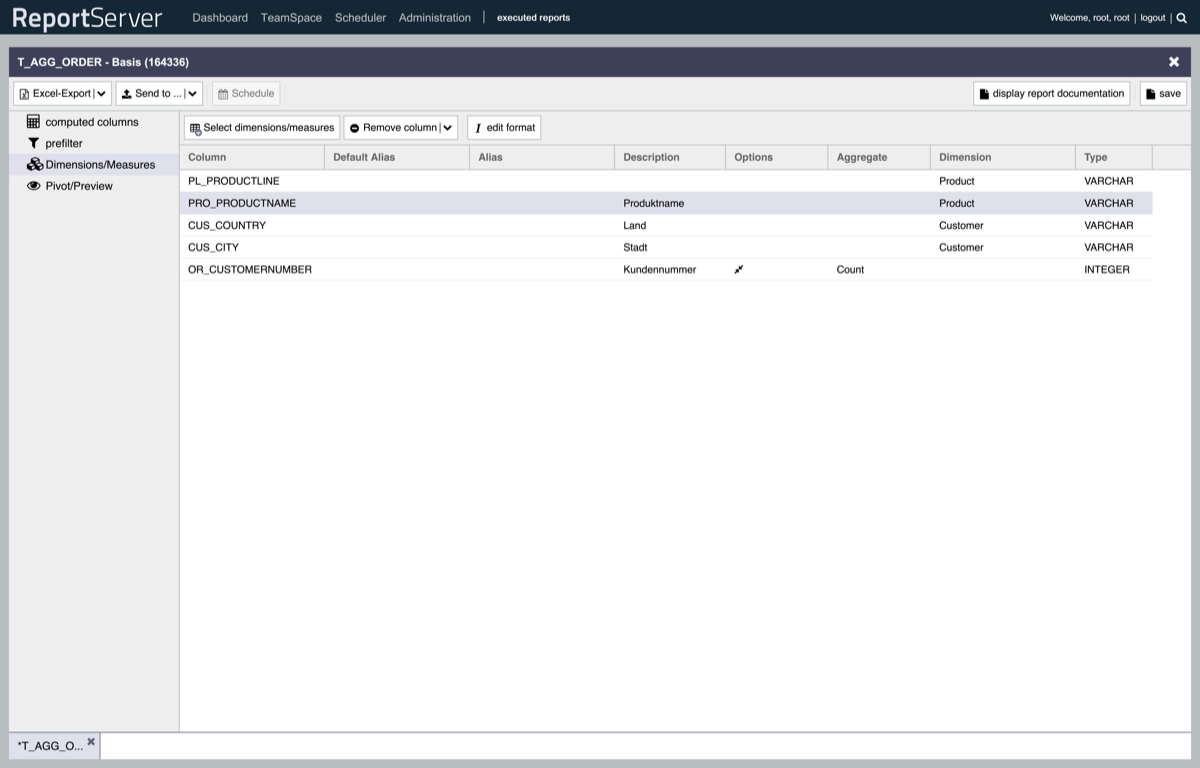Screen dimensions: 1200x768
Task: Save the report
Action: (1163, 93)
